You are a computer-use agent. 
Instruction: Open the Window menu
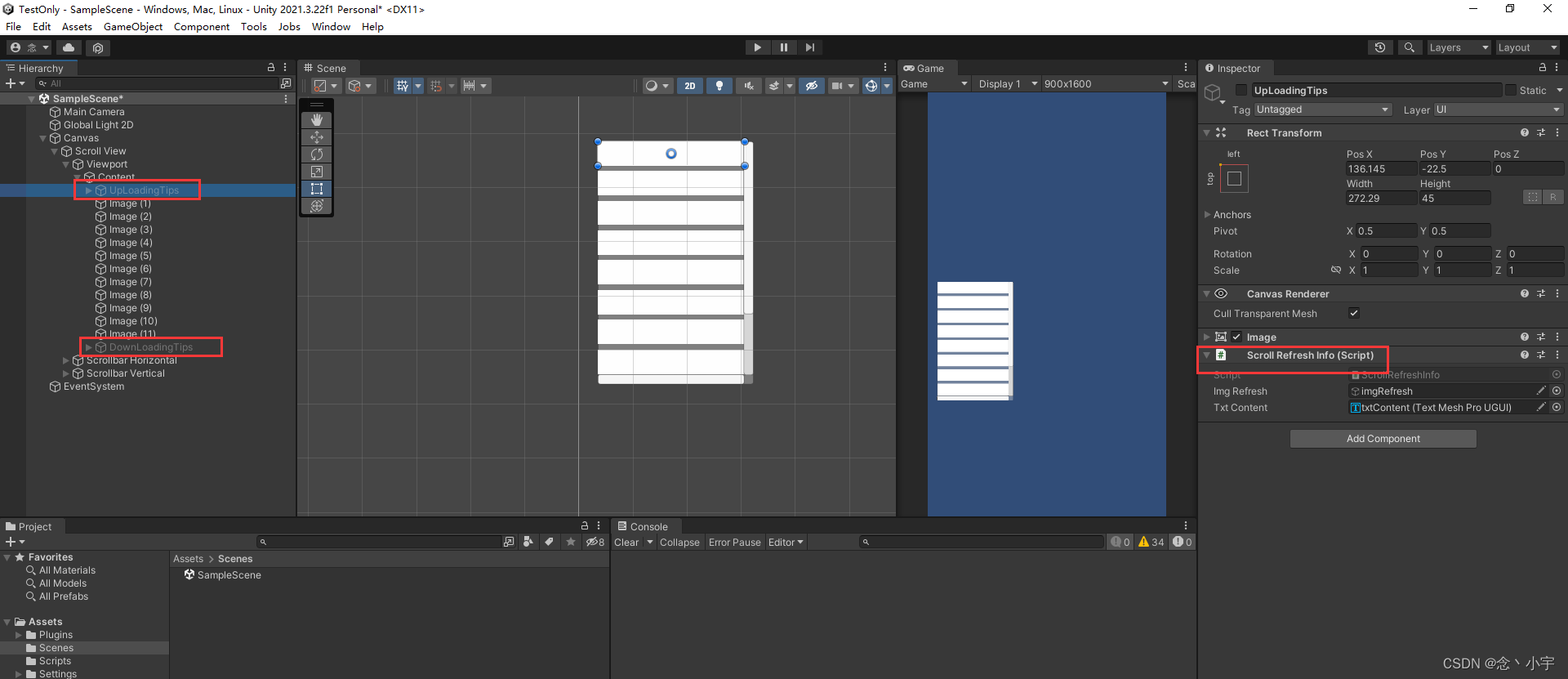pyautogui.click(x=331, y=26)
